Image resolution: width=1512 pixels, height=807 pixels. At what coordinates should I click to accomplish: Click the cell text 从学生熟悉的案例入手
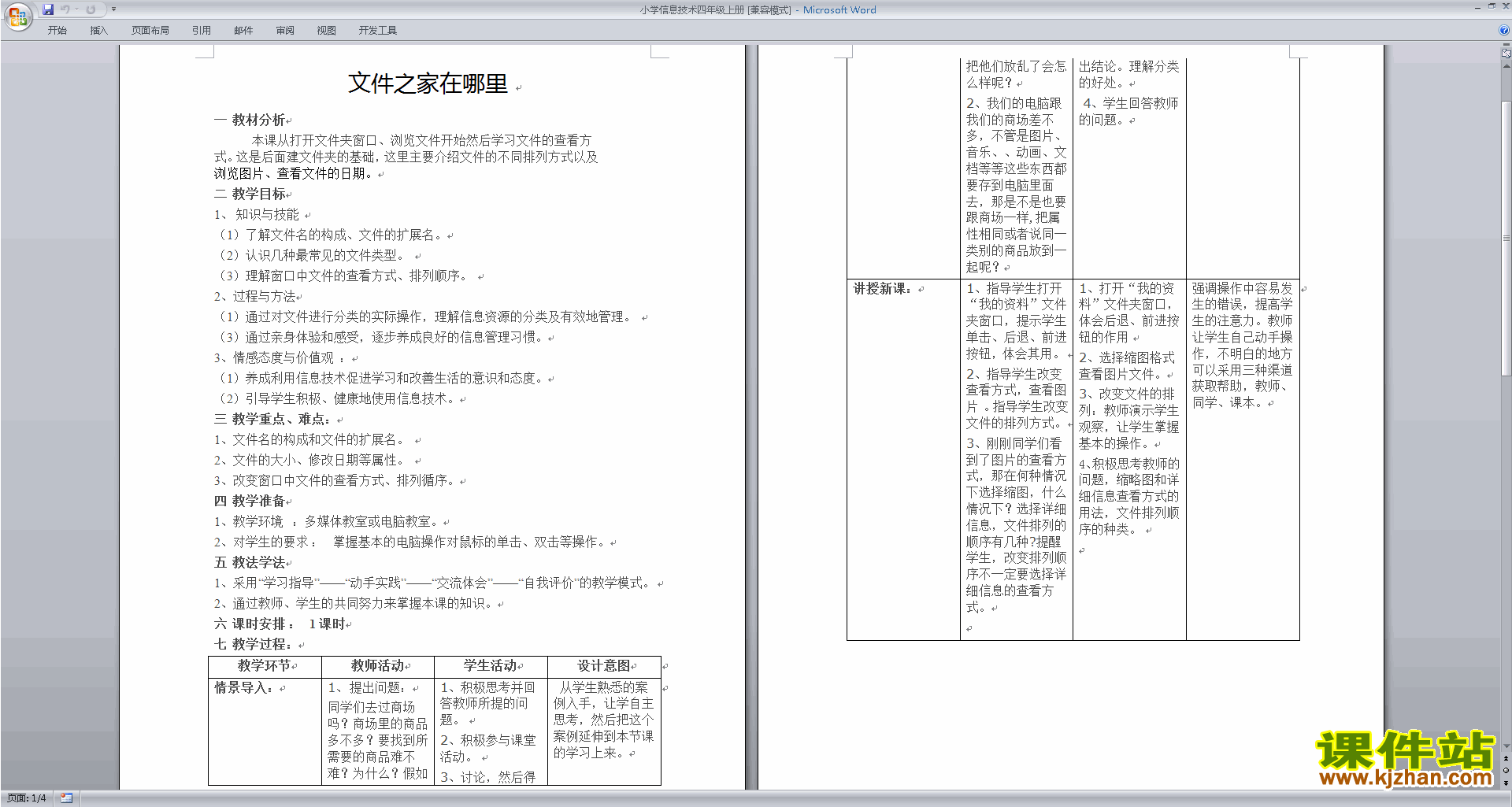(x=603, y=720)
